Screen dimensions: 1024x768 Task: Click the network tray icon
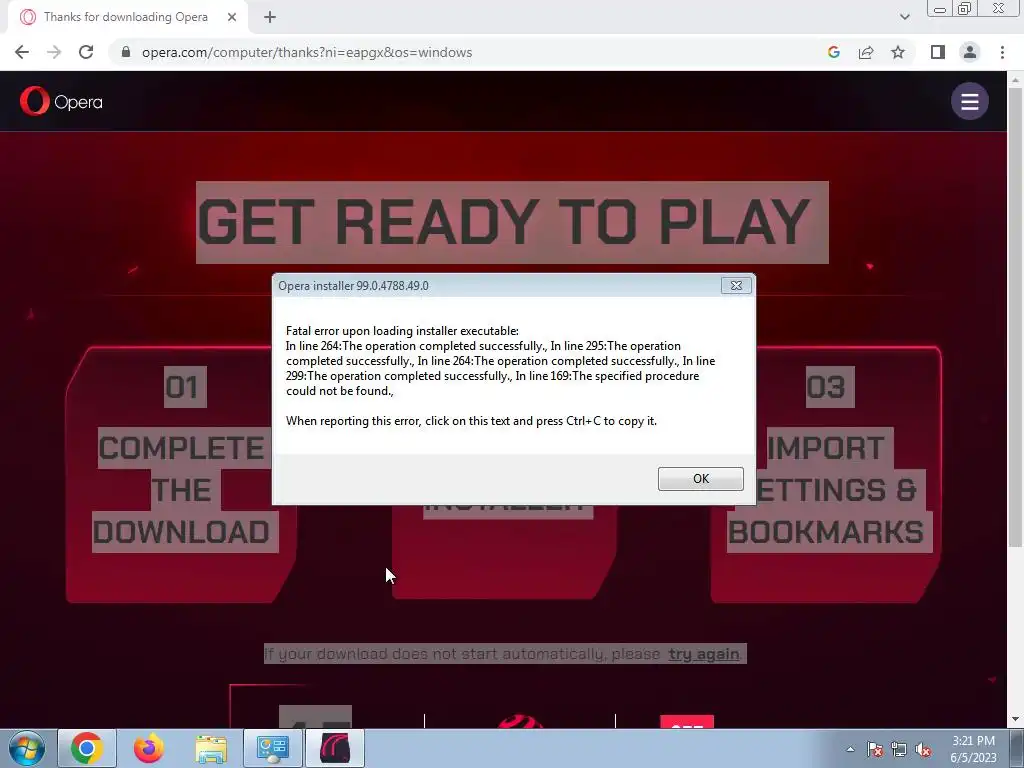(899, 749)
